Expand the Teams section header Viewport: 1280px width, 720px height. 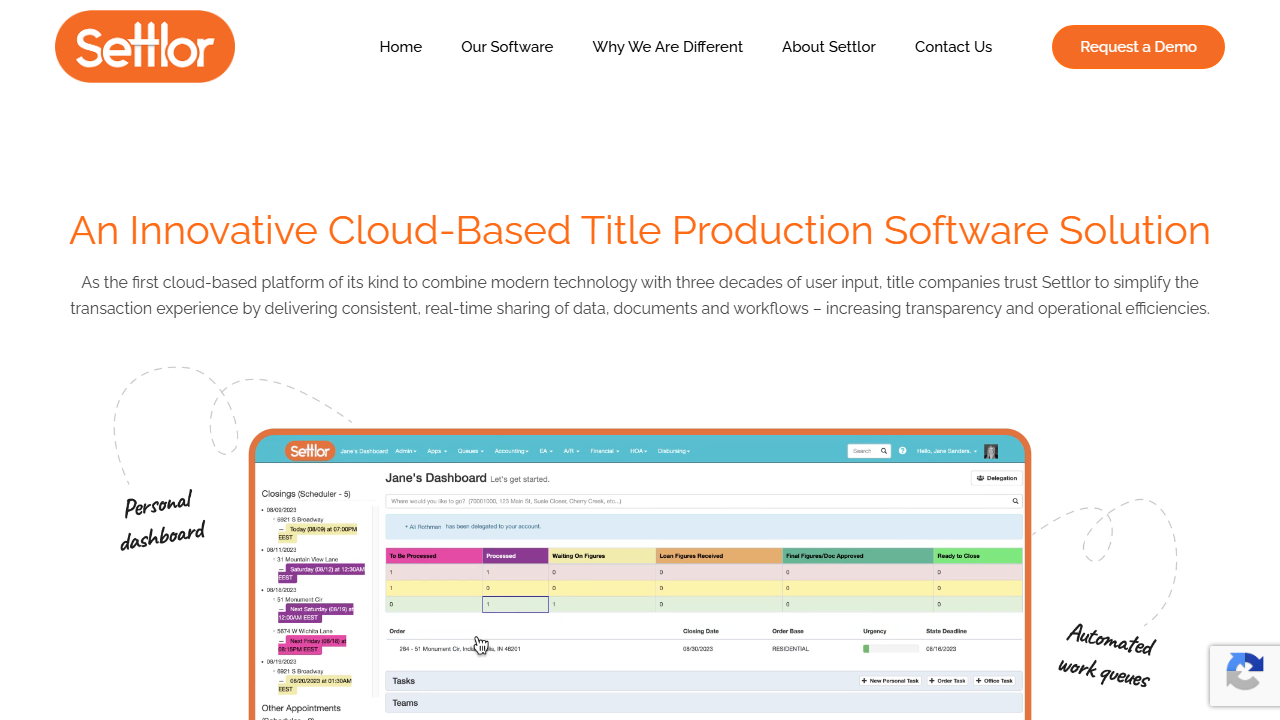coord(704,703)
